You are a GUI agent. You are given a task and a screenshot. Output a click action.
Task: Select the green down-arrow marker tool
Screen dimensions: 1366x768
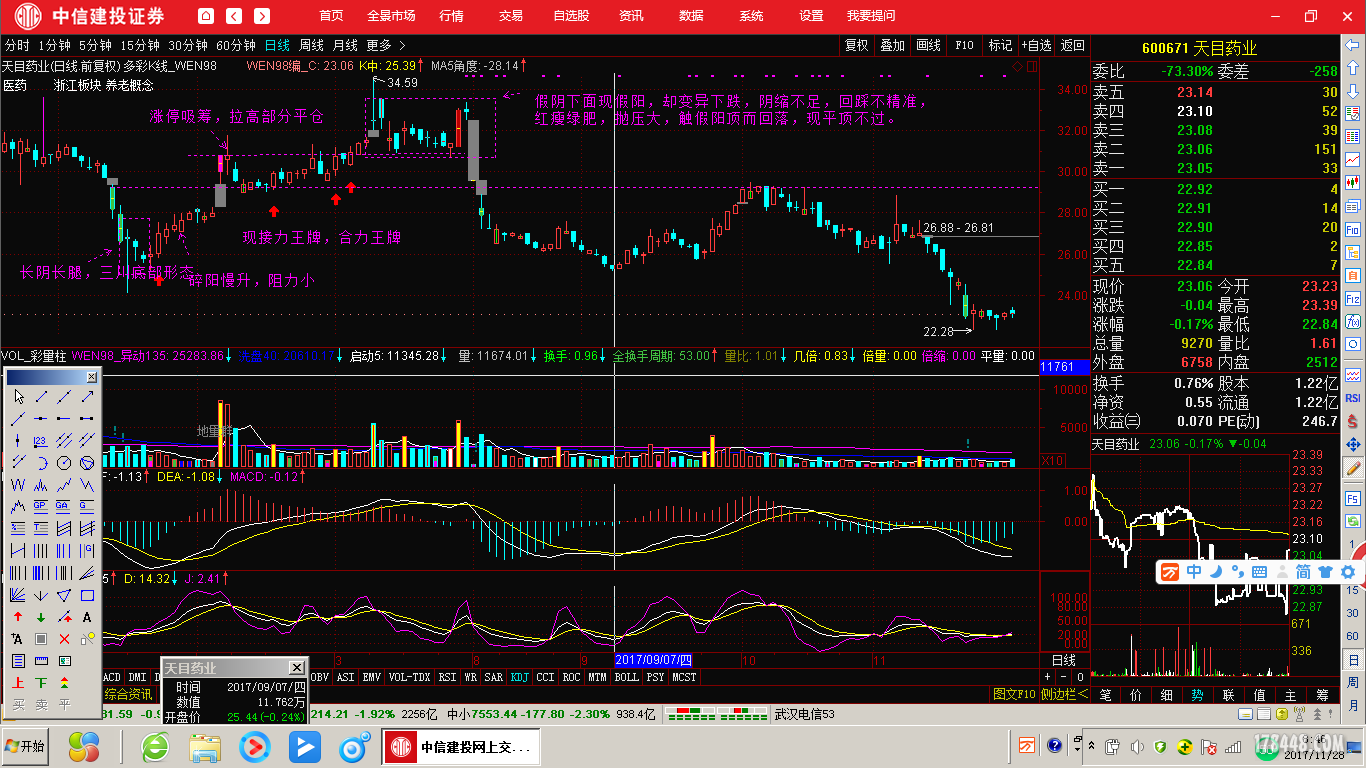41,616
